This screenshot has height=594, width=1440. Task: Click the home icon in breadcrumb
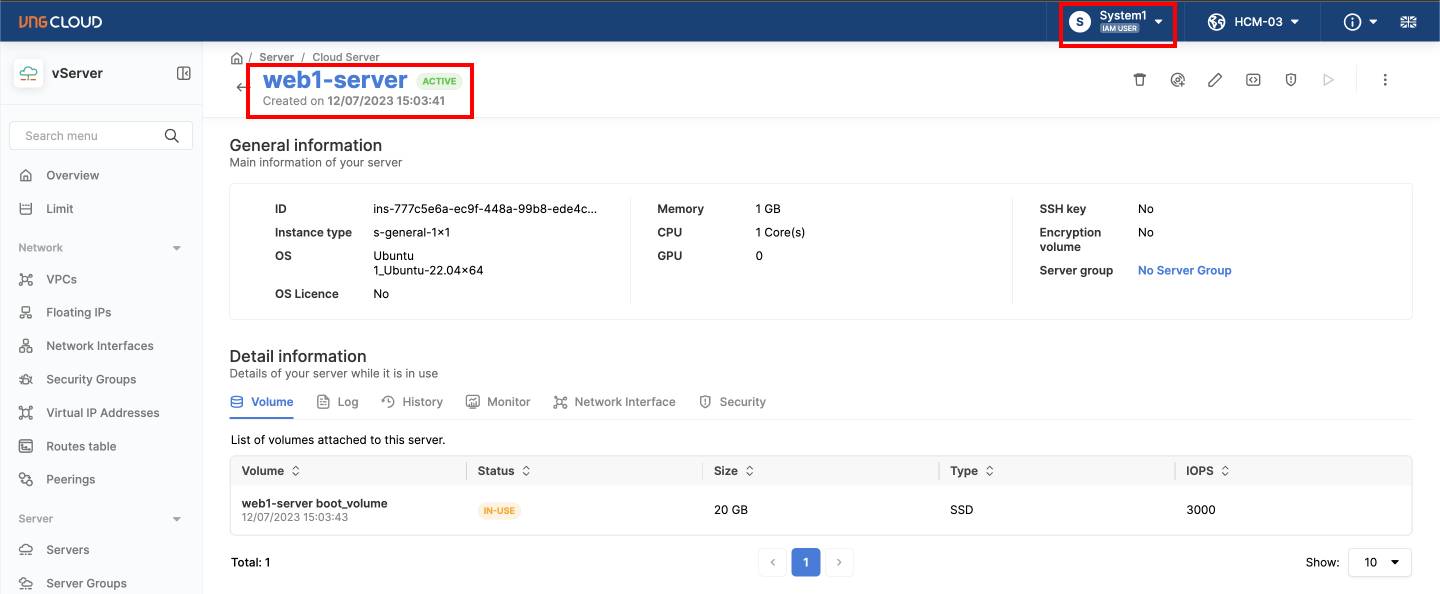(x=237, y=58)
